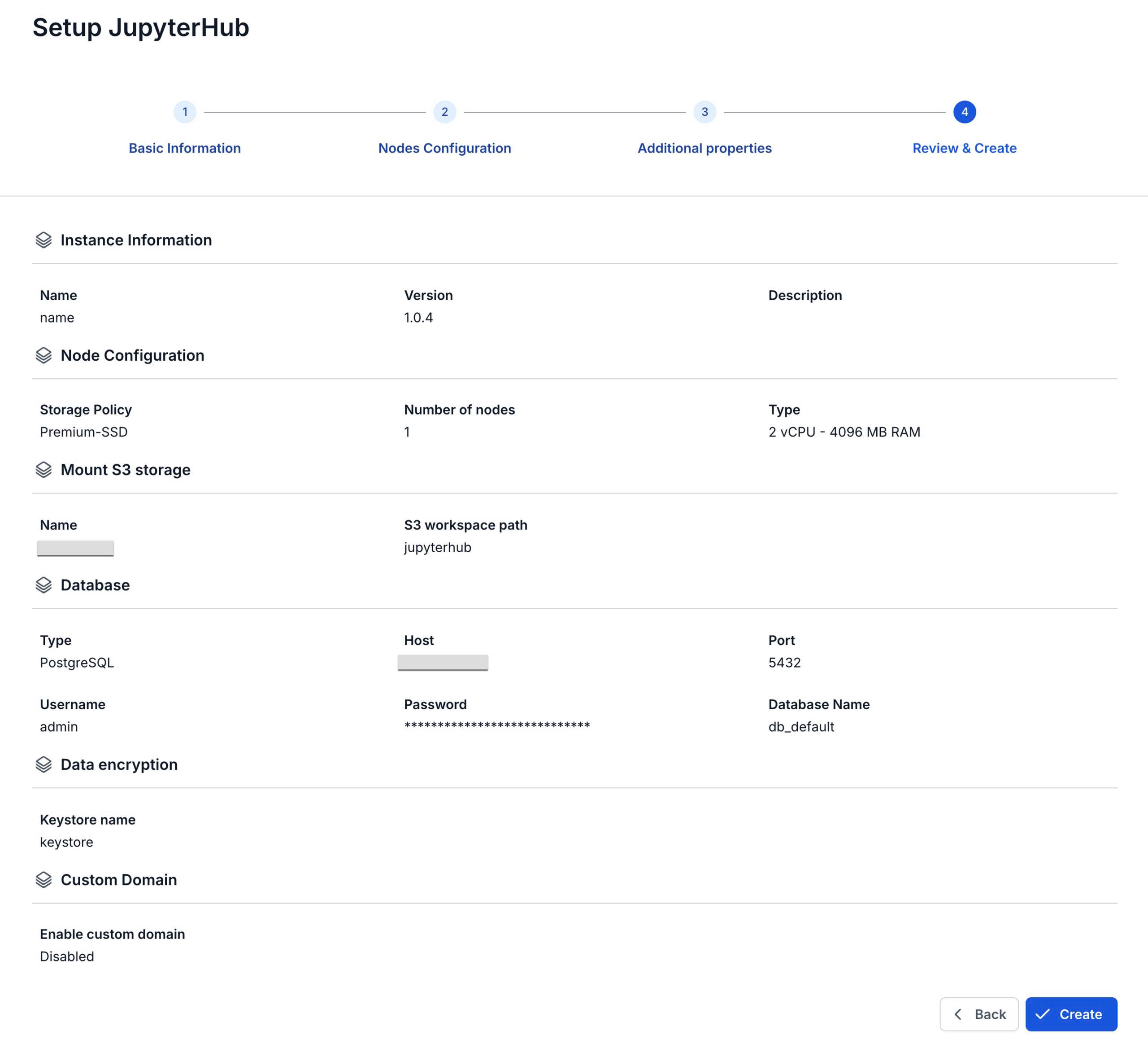
Task: Click the Description label
Action: click(805, 296)
